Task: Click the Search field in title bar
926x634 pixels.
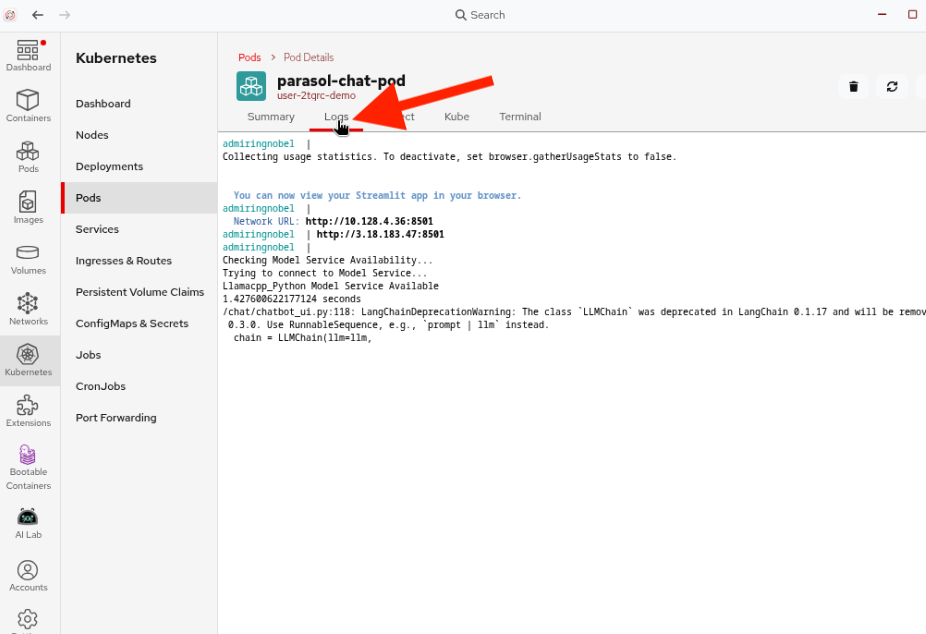Action: click(x=480, y=15)
